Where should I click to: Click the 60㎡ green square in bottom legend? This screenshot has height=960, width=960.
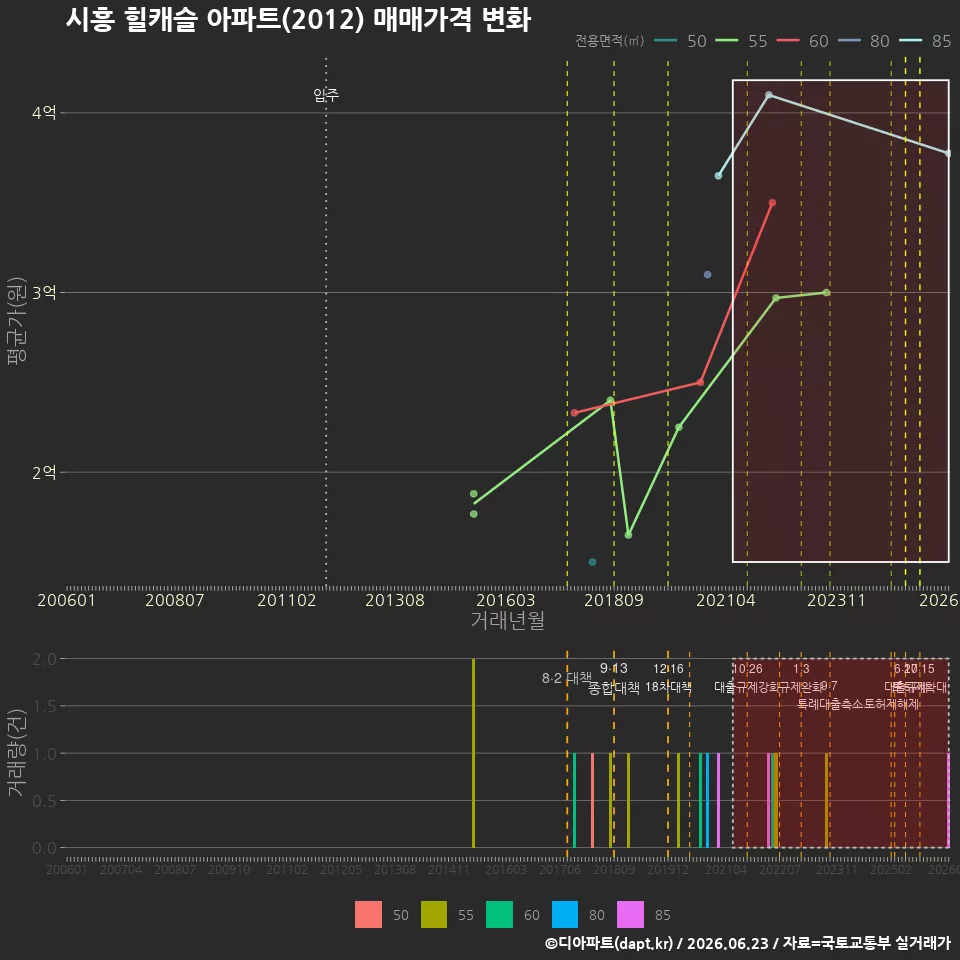(x=499, y=914)
